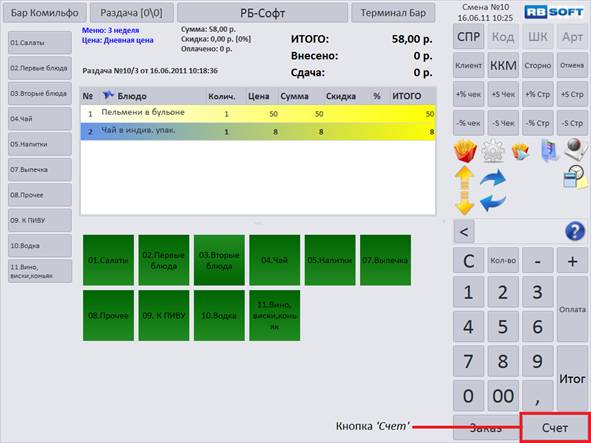Click the Колич. column header
The height and width of the screenshot is (443, 591).
pos(222,96)
